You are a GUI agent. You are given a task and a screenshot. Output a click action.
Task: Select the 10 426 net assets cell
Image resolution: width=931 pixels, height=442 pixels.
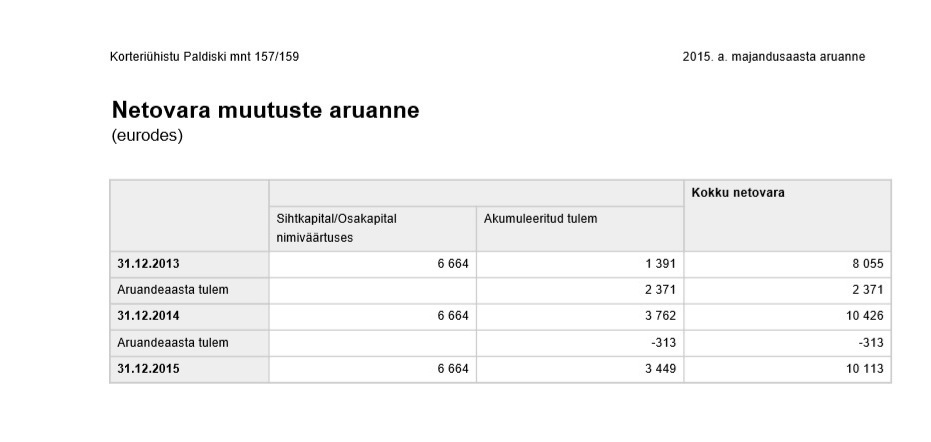(860, 317)
